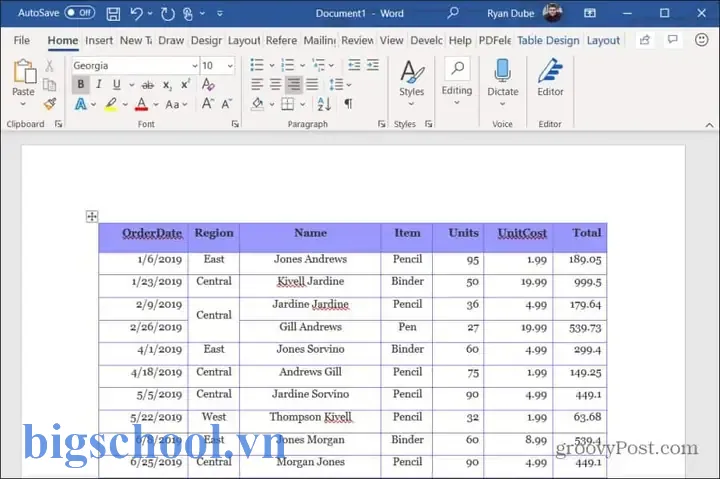Open the search magnifier in title bar
The image size is (720, 479).
(453, 13)
